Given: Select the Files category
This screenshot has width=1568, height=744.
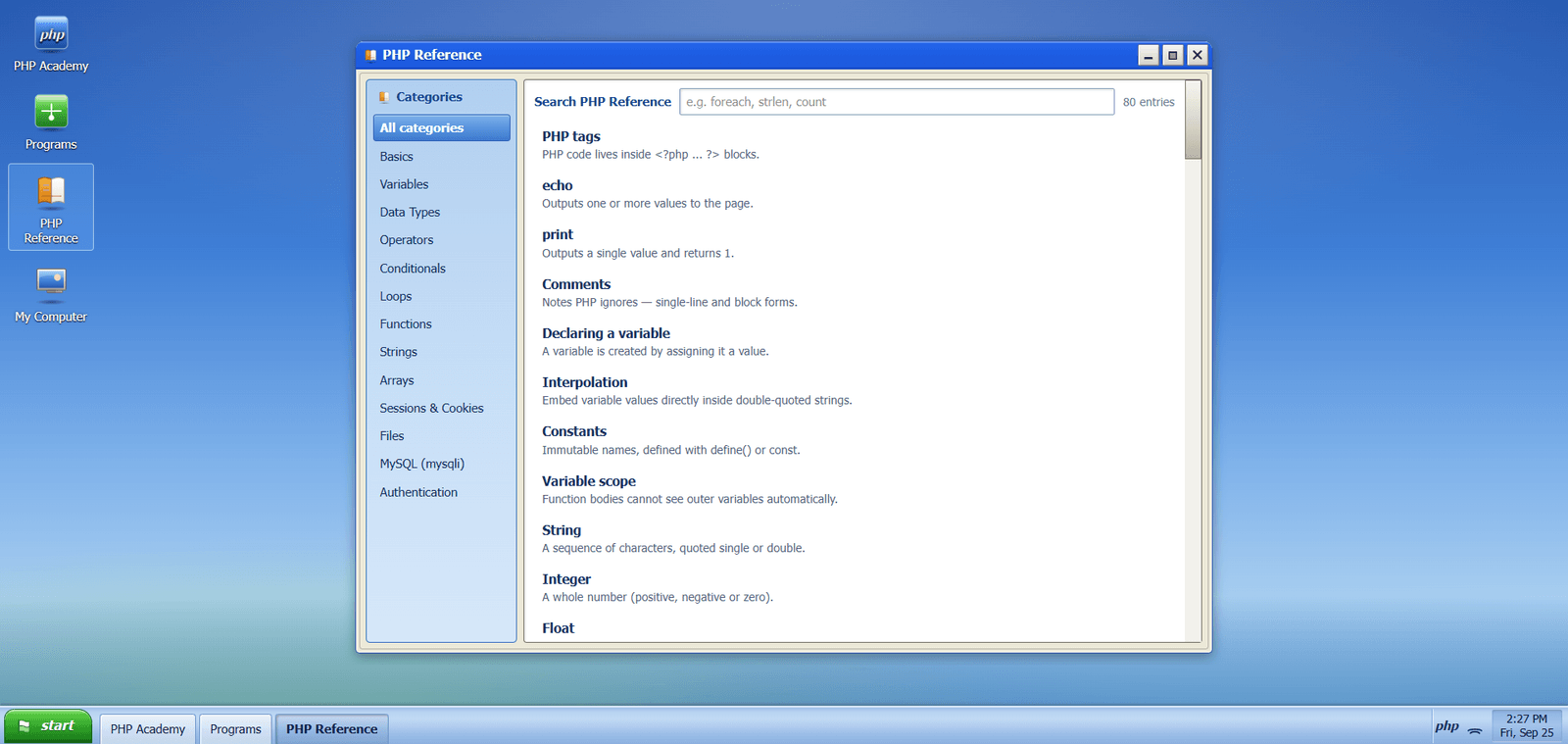Looking at the screenshot, I should point(441,435).
